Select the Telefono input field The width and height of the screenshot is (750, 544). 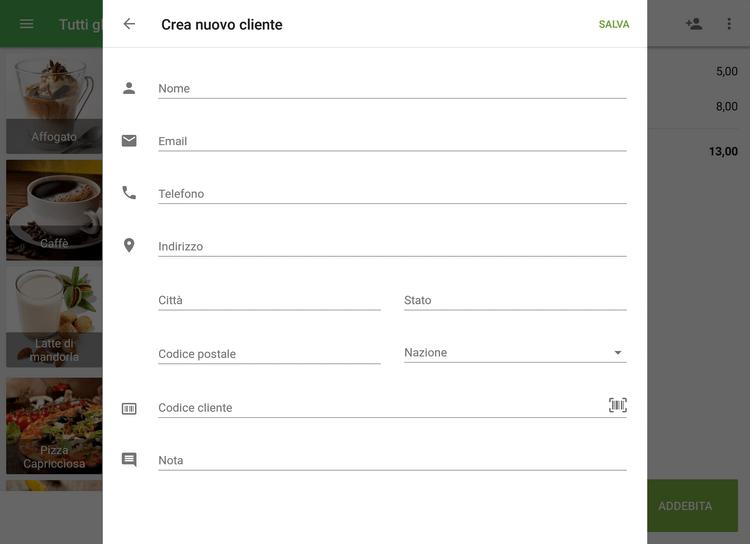pyautogui.click(x=392, y=194)
